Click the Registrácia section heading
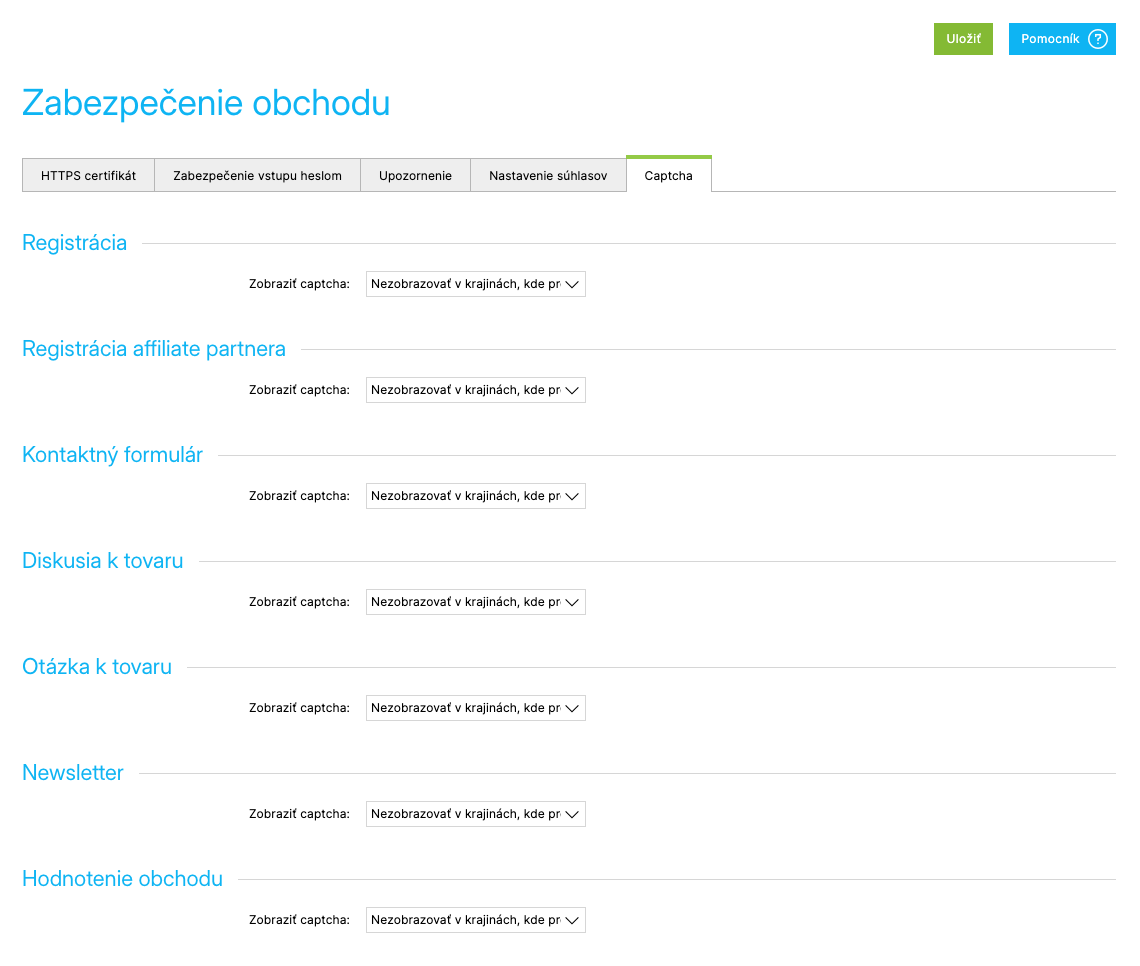Image resolution: width=1140 pixels, height=966 pixels. click(74, 243)
